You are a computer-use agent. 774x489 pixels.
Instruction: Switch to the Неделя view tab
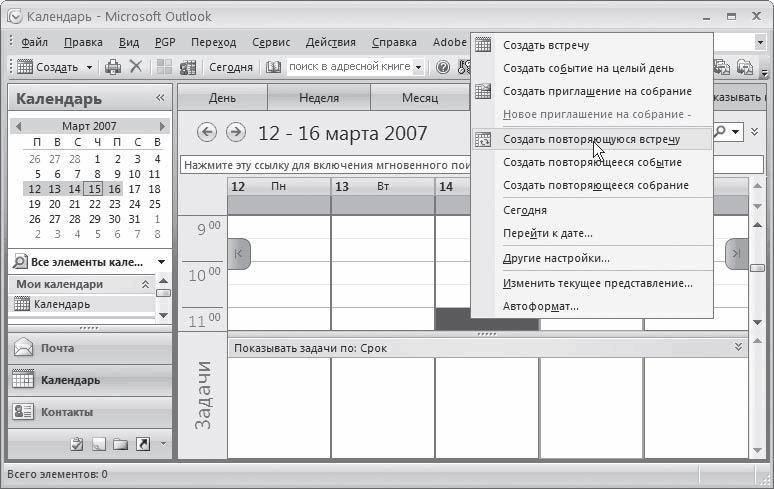(x=319, y=98)
